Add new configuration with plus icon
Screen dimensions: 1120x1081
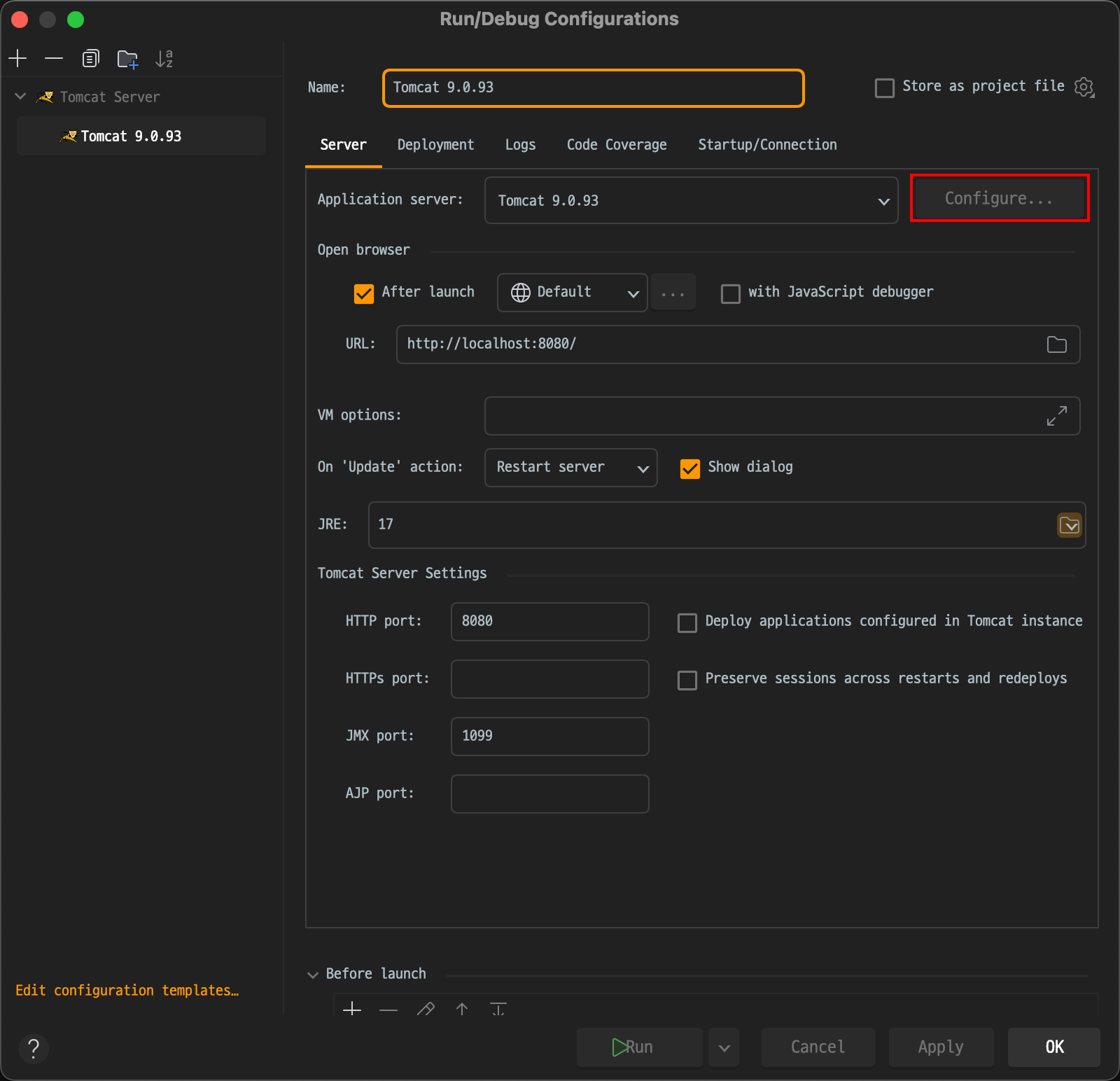coord(17,58)
